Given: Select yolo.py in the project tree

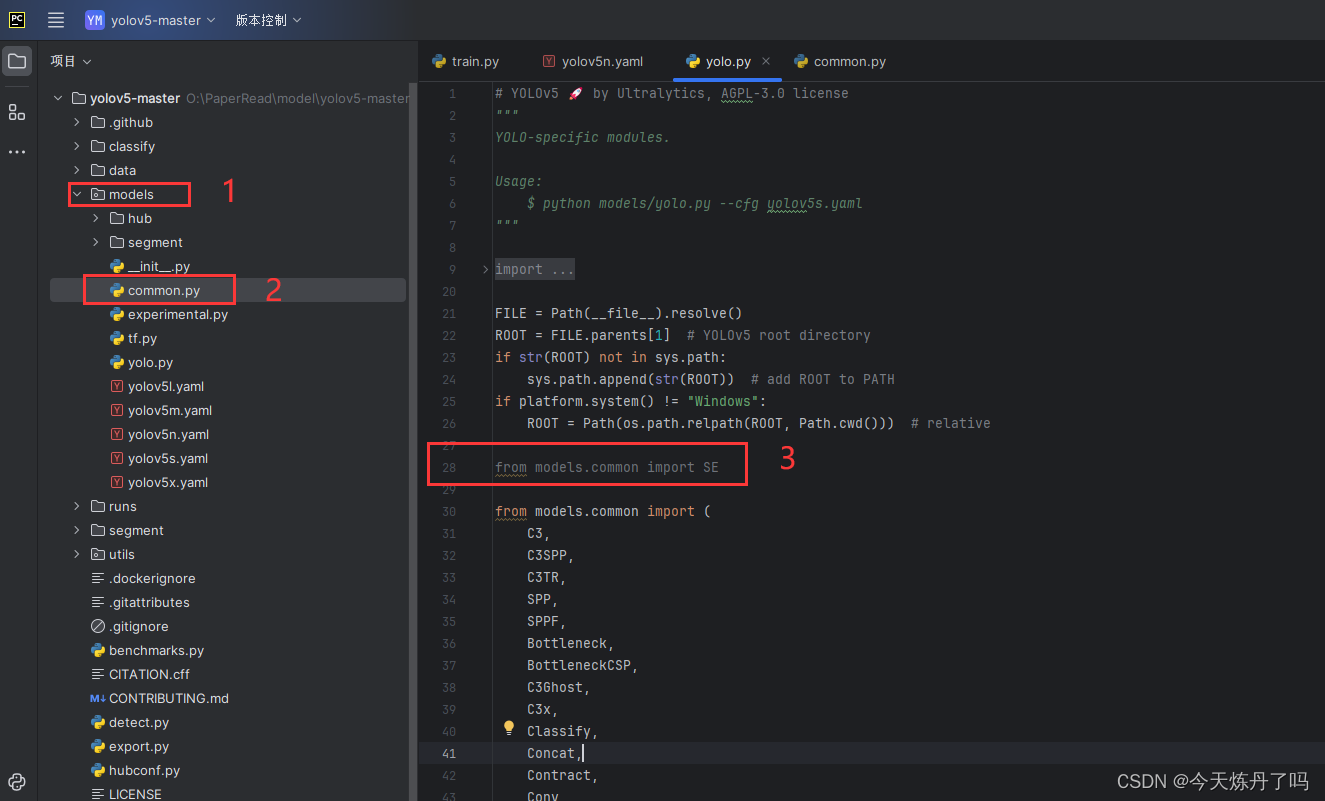Looking at the screenshot, I should pos(141,362).
